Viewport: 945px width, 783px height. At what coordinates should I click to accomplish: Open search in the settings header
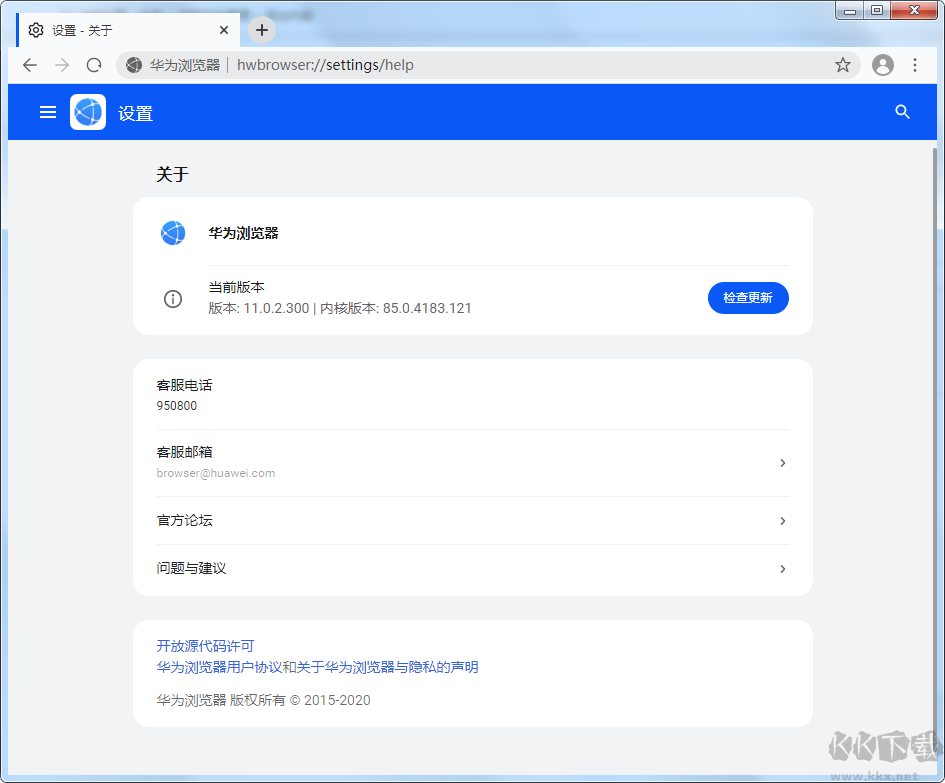point(902,112)
